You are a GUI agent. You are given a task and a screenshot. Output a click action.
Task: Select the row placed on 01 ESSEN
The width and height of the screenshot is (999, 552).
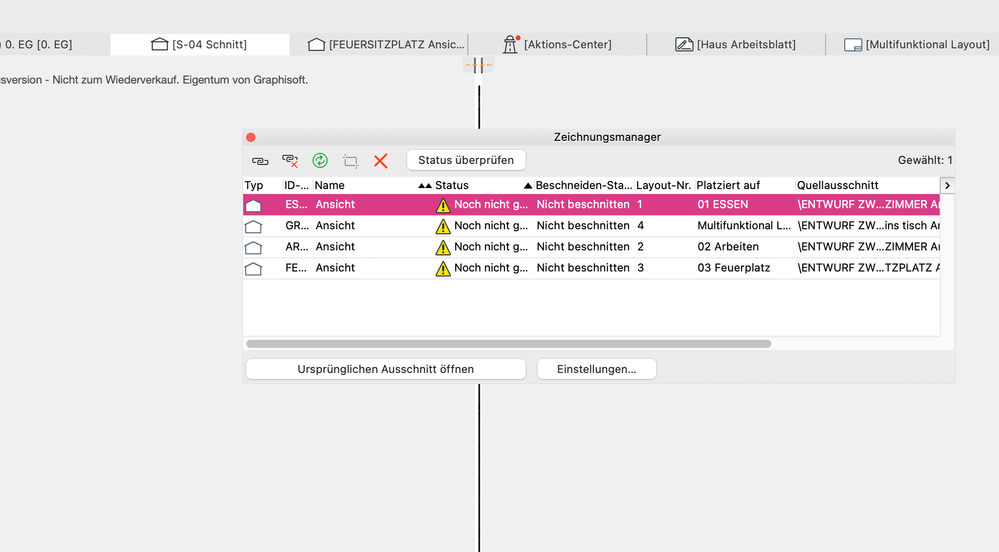pyautogui.click(x=591, y=205)
